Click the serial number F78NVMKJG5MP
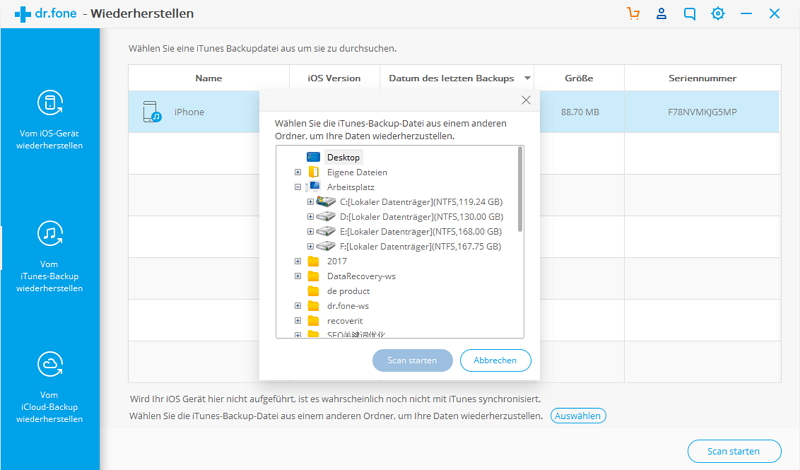The image size is (800, 470). [703, 112]
